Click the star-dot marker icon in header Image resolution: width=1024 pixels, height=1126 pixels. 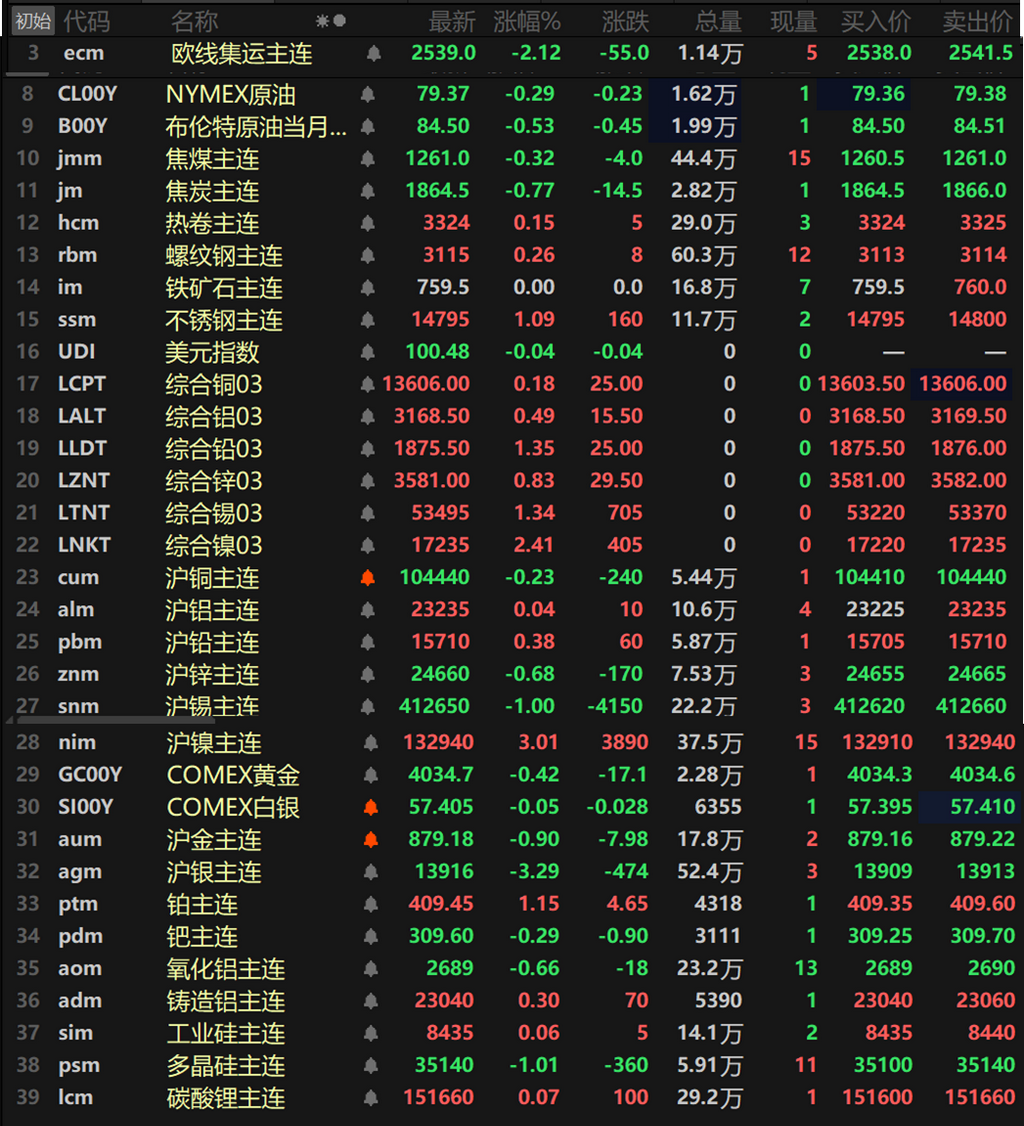331,21
